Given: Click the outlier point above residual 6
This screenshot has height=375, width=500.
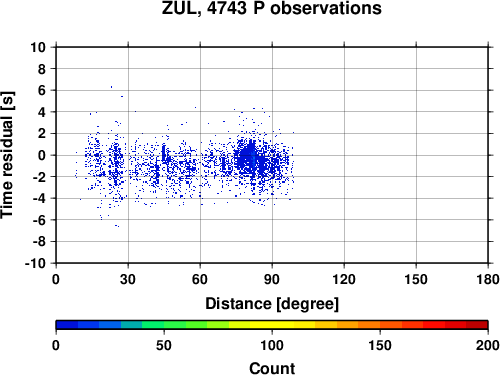Looking at the screenshot, I should tap(111, 87).
